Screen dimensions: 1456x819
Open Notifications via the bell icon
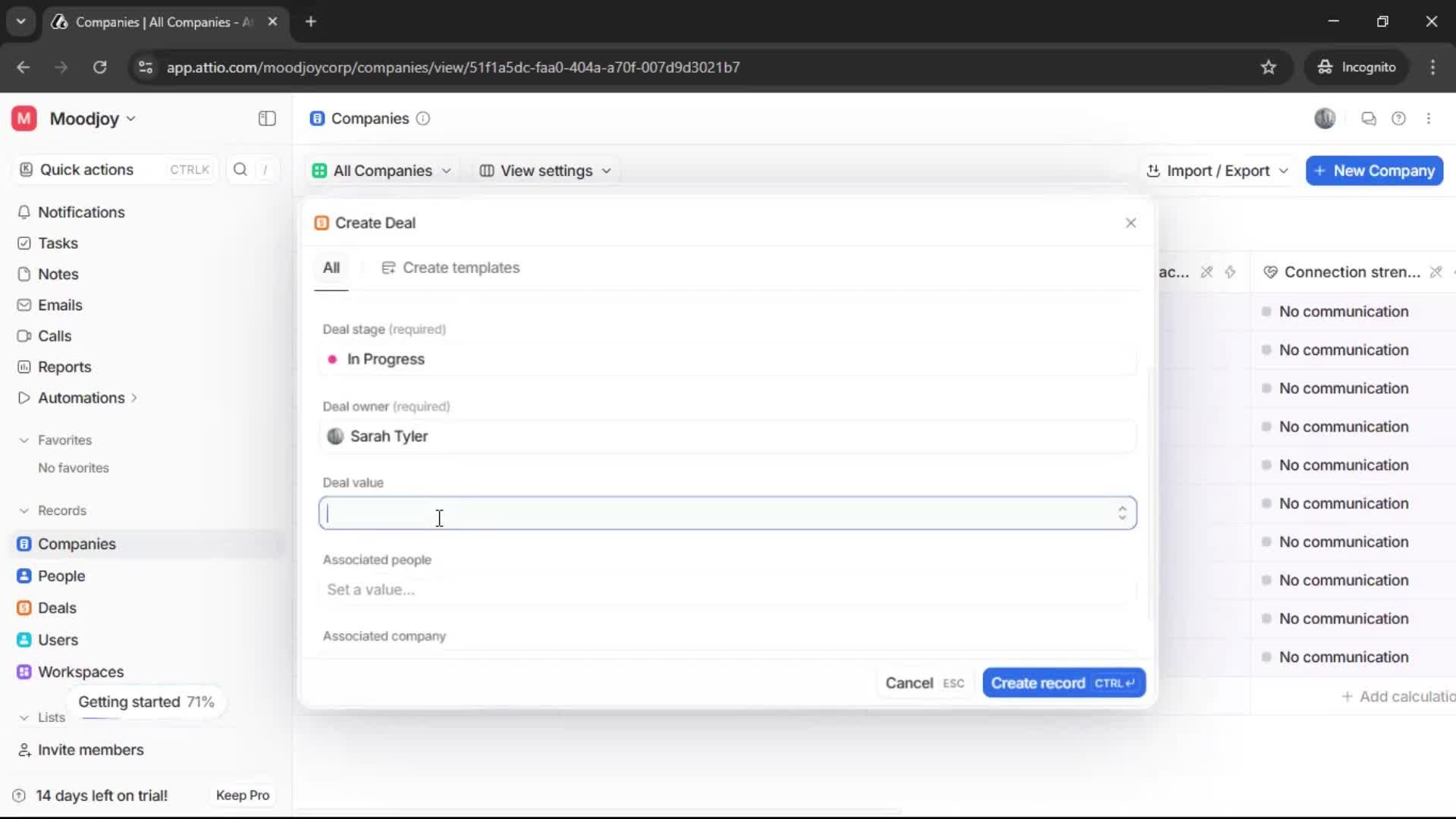coord(24,212)
